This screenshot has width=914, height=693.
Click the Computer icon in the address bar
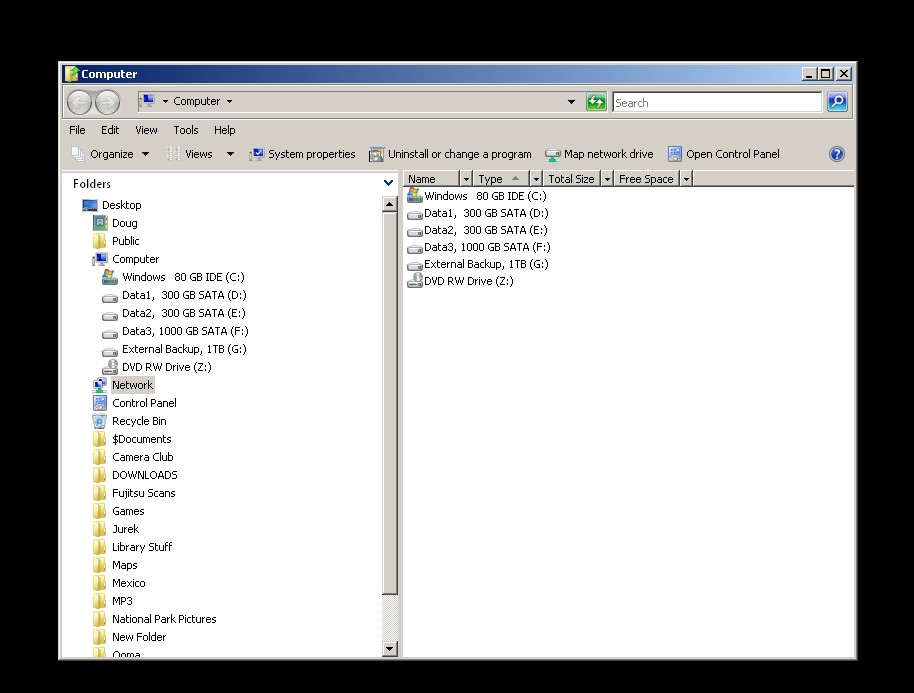click(x=148, y=101)
